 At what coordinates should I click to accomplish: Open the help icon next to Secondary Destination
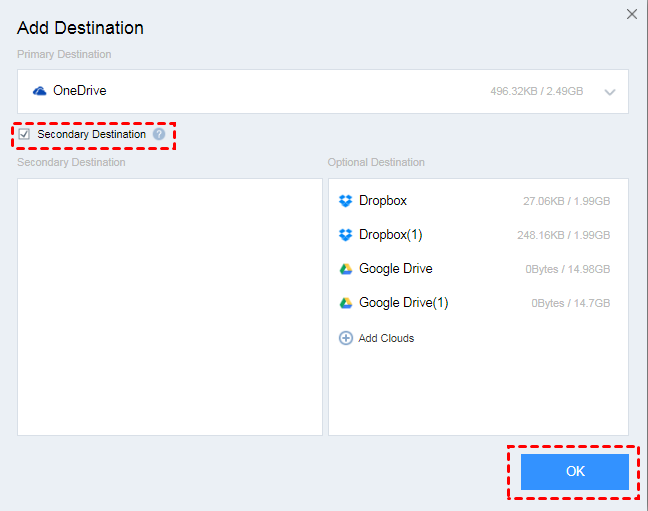[159, 134]
